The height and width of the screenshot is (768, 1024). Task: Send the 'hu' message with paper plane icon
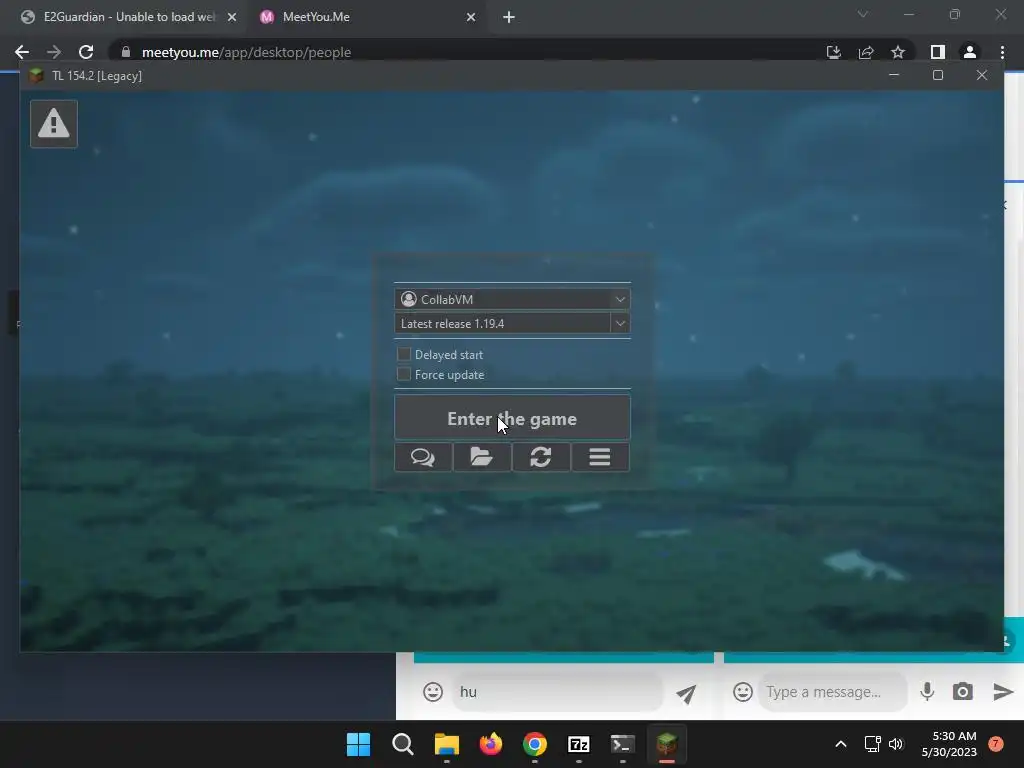[x=686, y=694]
